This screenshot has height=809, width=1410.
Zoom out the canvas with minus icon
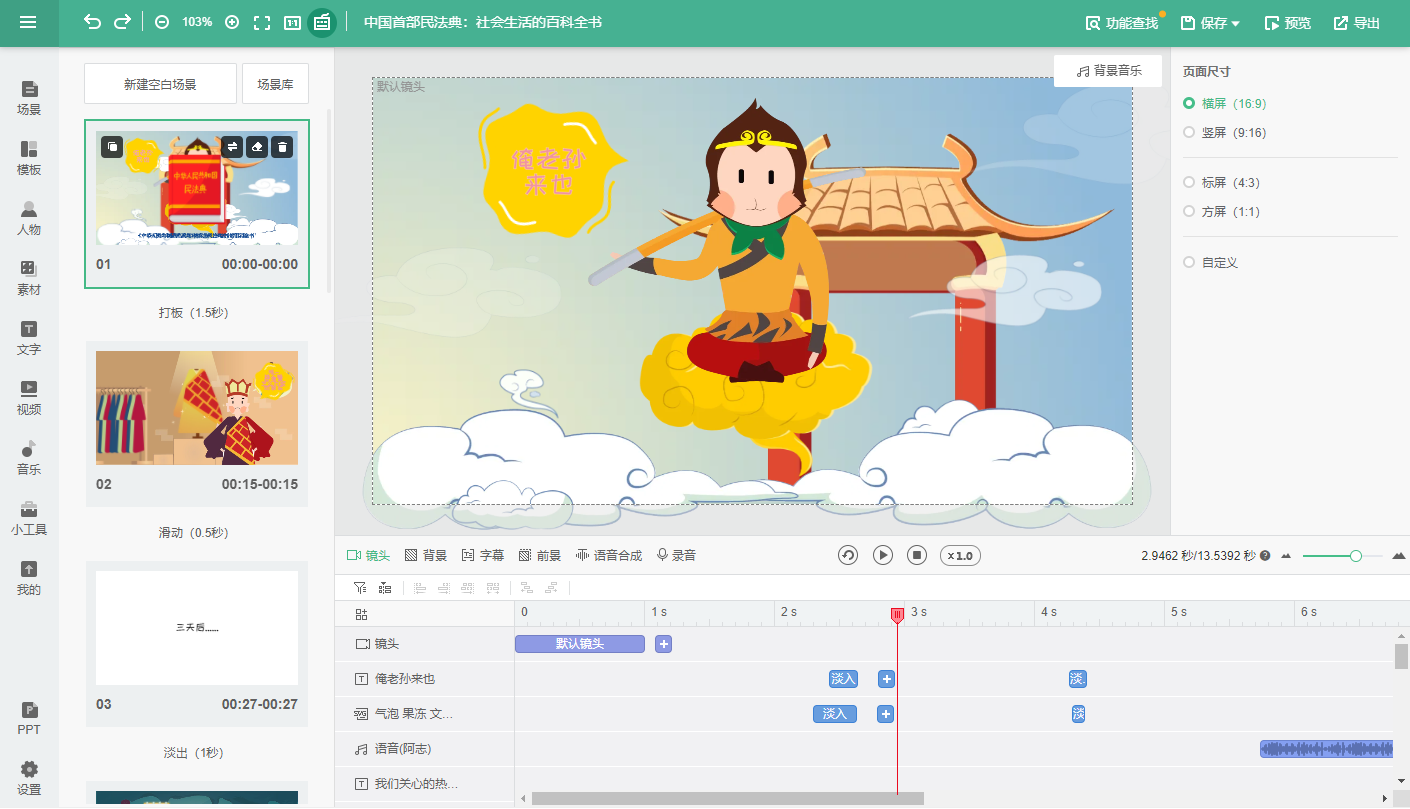point(162,22)
